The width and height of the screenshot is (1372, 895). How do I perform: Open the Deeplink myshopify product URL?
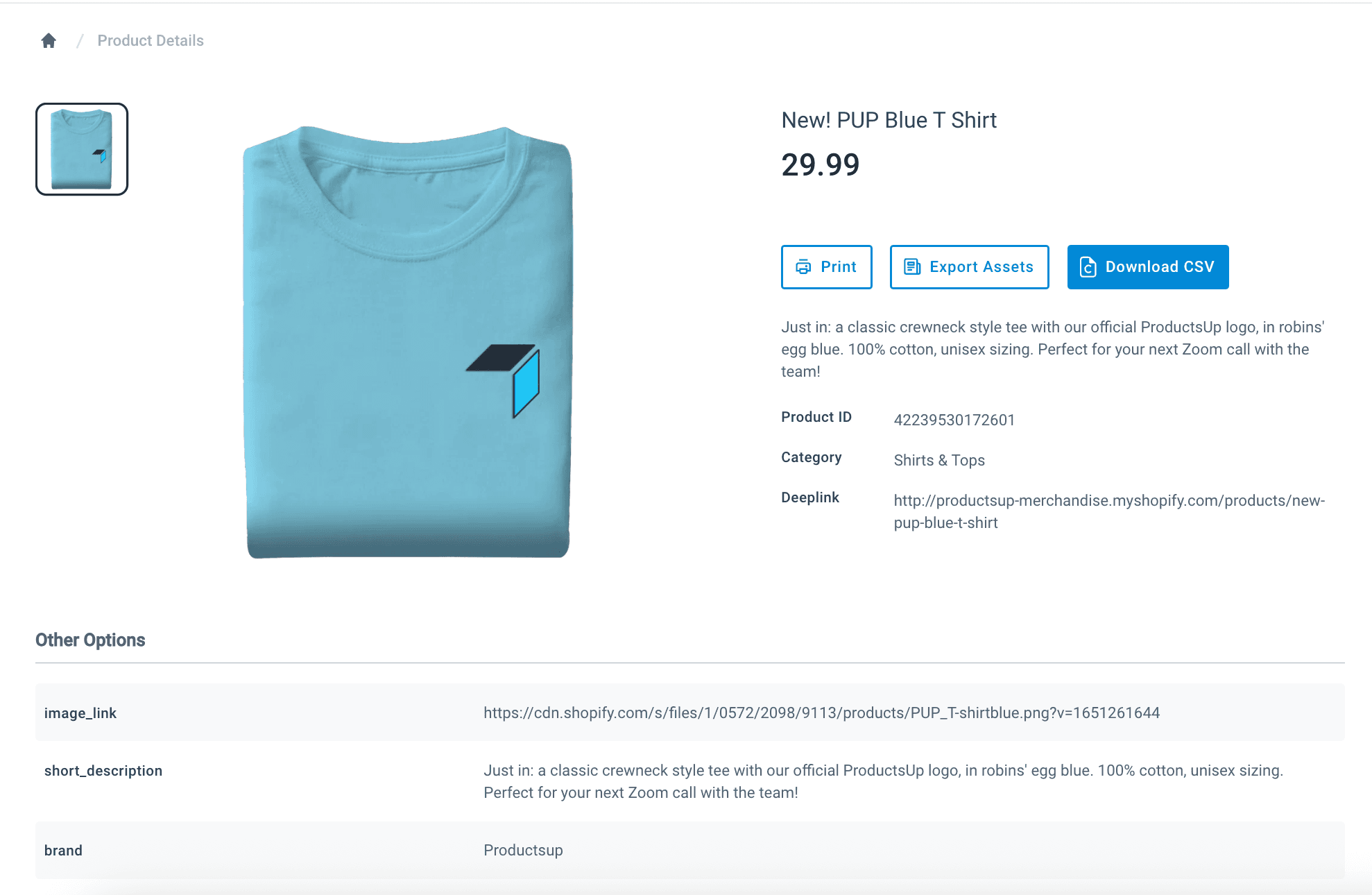pos(1108,511)
